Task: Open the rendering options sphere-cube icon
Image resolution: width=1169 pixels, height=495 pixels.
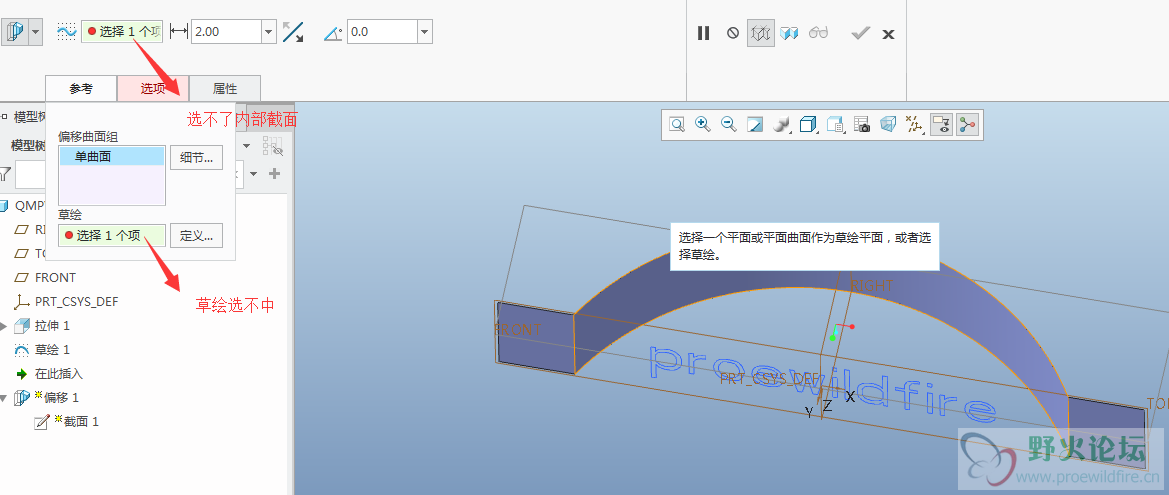Action: click(781, 124)
